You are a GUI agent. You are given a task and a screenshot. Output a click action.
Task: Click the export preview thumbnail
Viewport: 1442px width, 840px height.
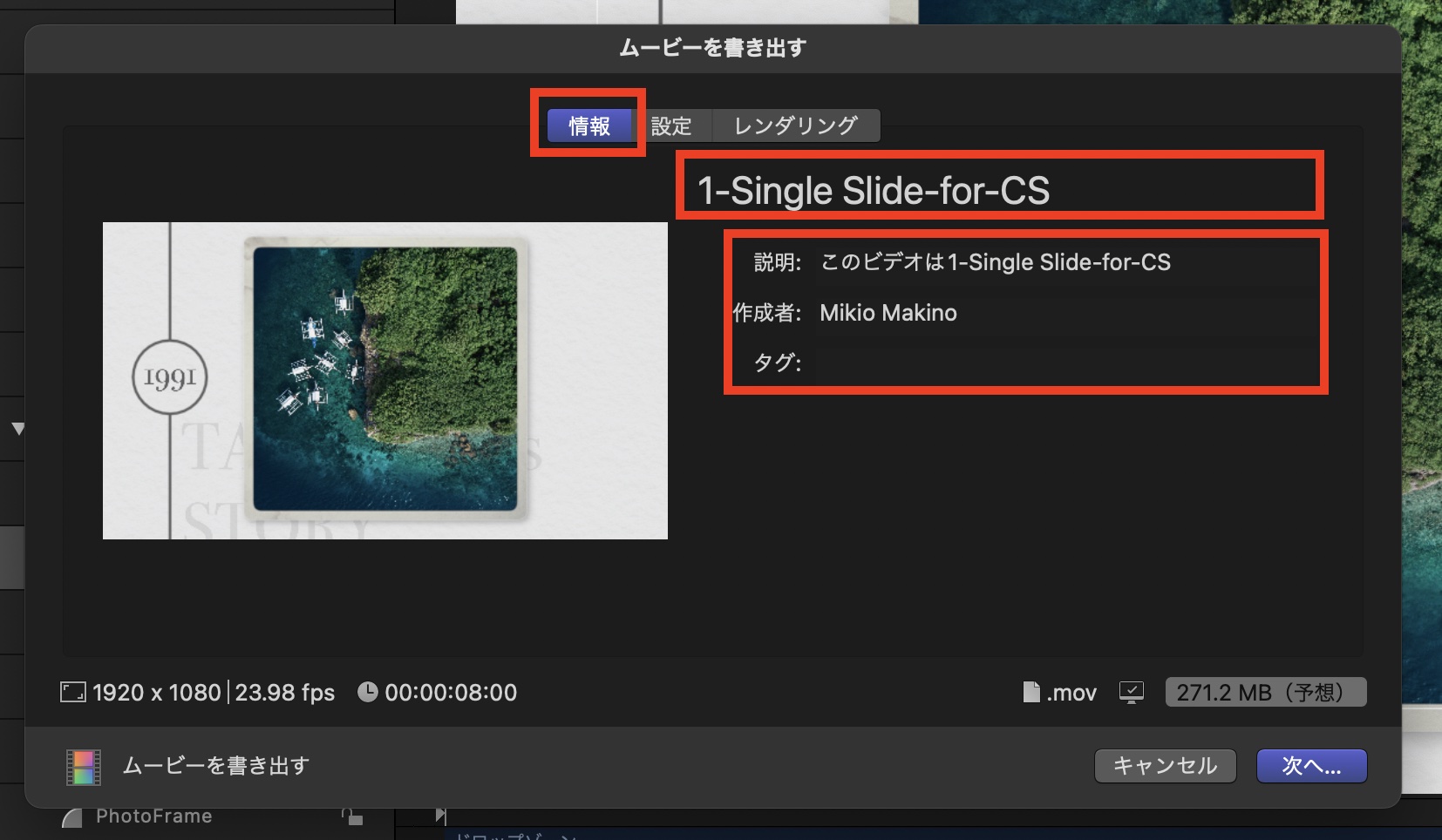(x=385, y=381)
